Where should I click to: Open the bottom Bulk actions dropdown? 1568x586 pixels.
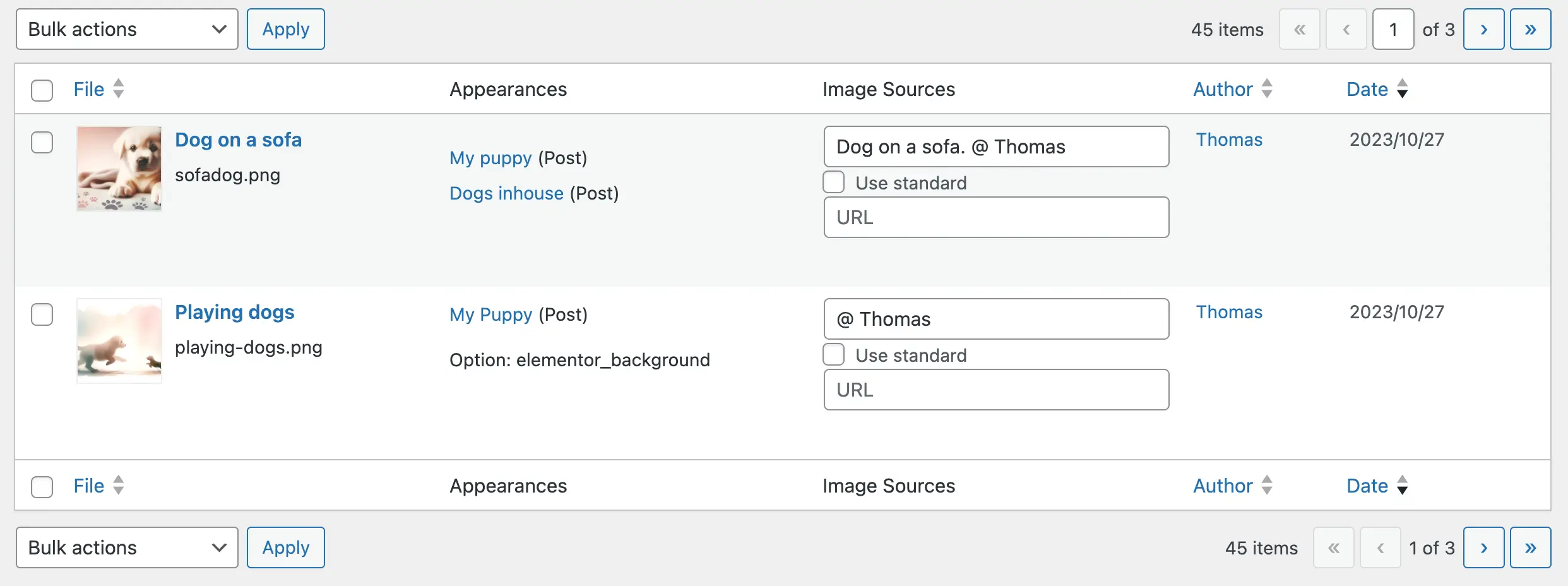pos(127,547)
